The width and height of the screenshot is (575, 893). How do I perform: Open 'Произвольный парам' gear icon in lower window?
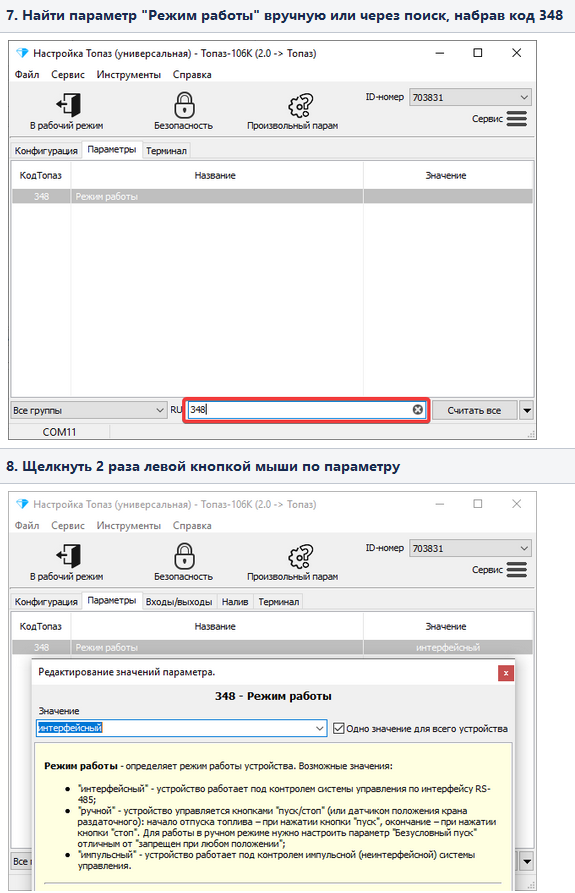[x=300, y=556]
